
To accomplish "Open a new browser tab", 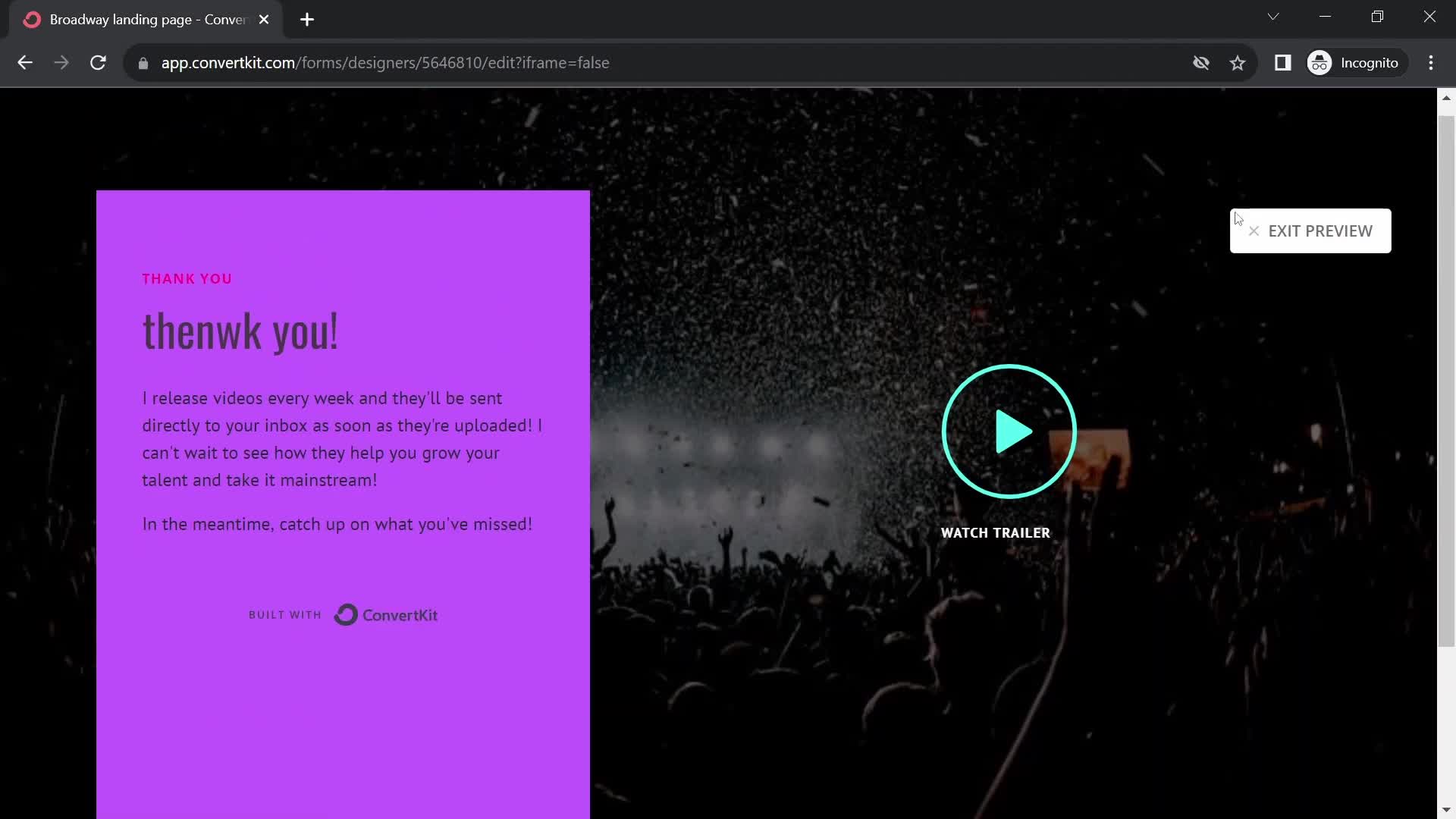I will coord(307,20).
